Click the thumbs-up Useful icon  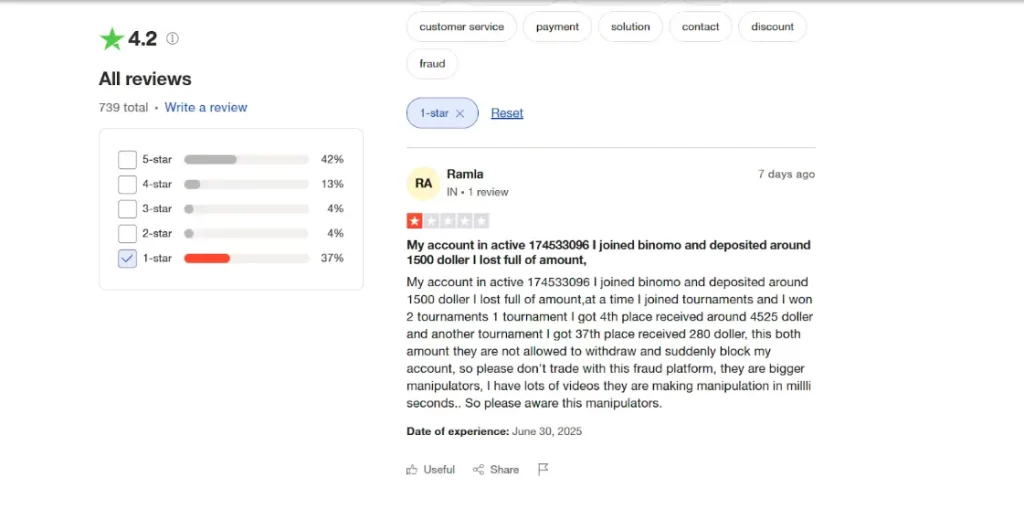[x=411, y=469]
